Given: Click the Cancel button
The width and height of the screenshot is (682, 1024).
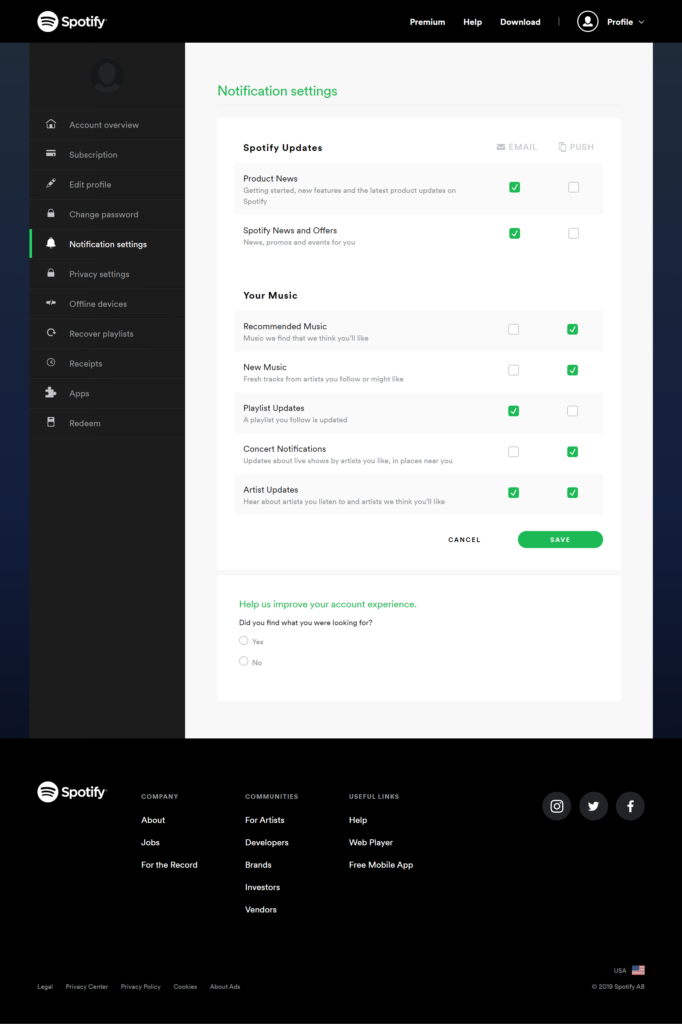Looking at the screenshot, I should tap(464, 540).
